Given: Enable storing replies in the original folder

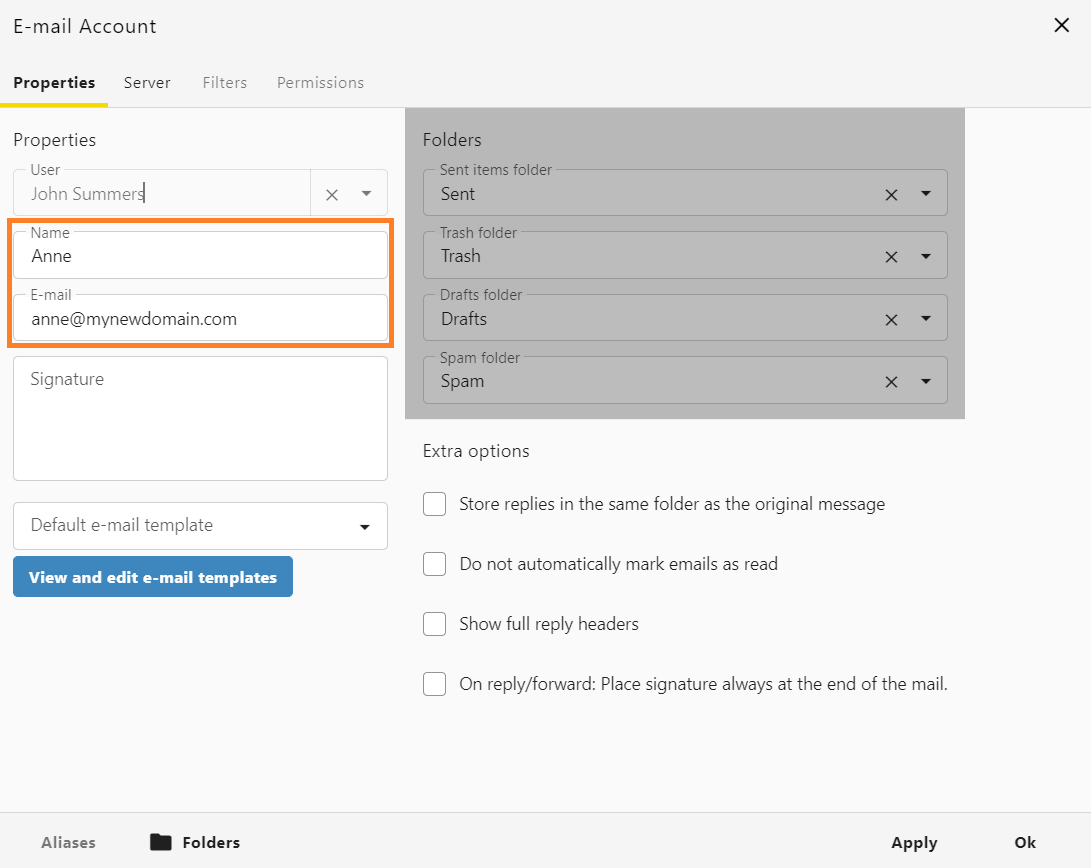Looking at the screenshot, I should pyautogui.click(x=434, y=504).
